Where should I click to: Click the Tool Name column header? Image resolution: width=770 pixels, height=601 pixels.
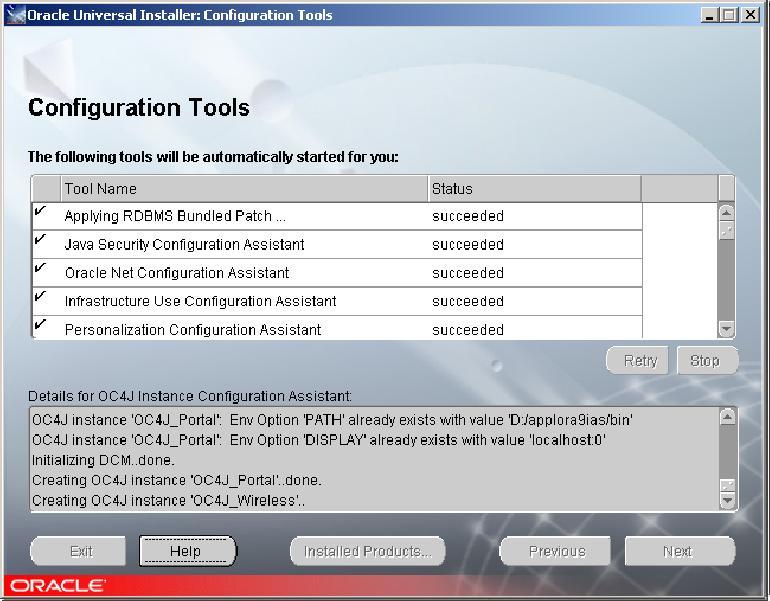(x=244, y=189)
